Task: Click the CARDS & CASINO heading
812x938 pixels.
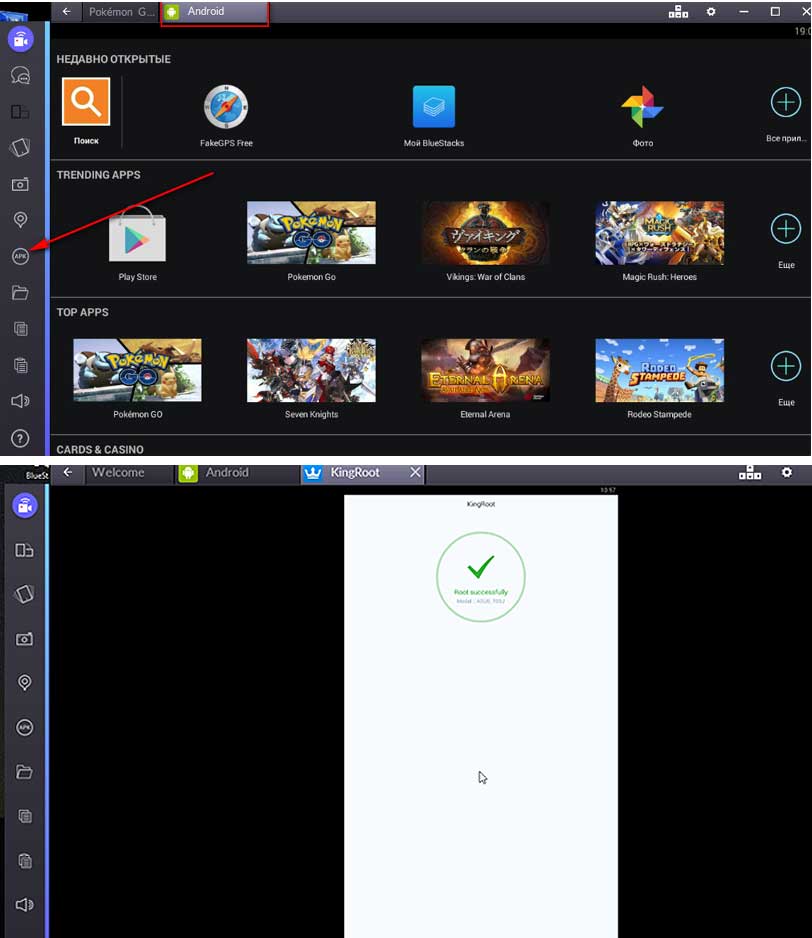Action: click(x=100, y=449)
